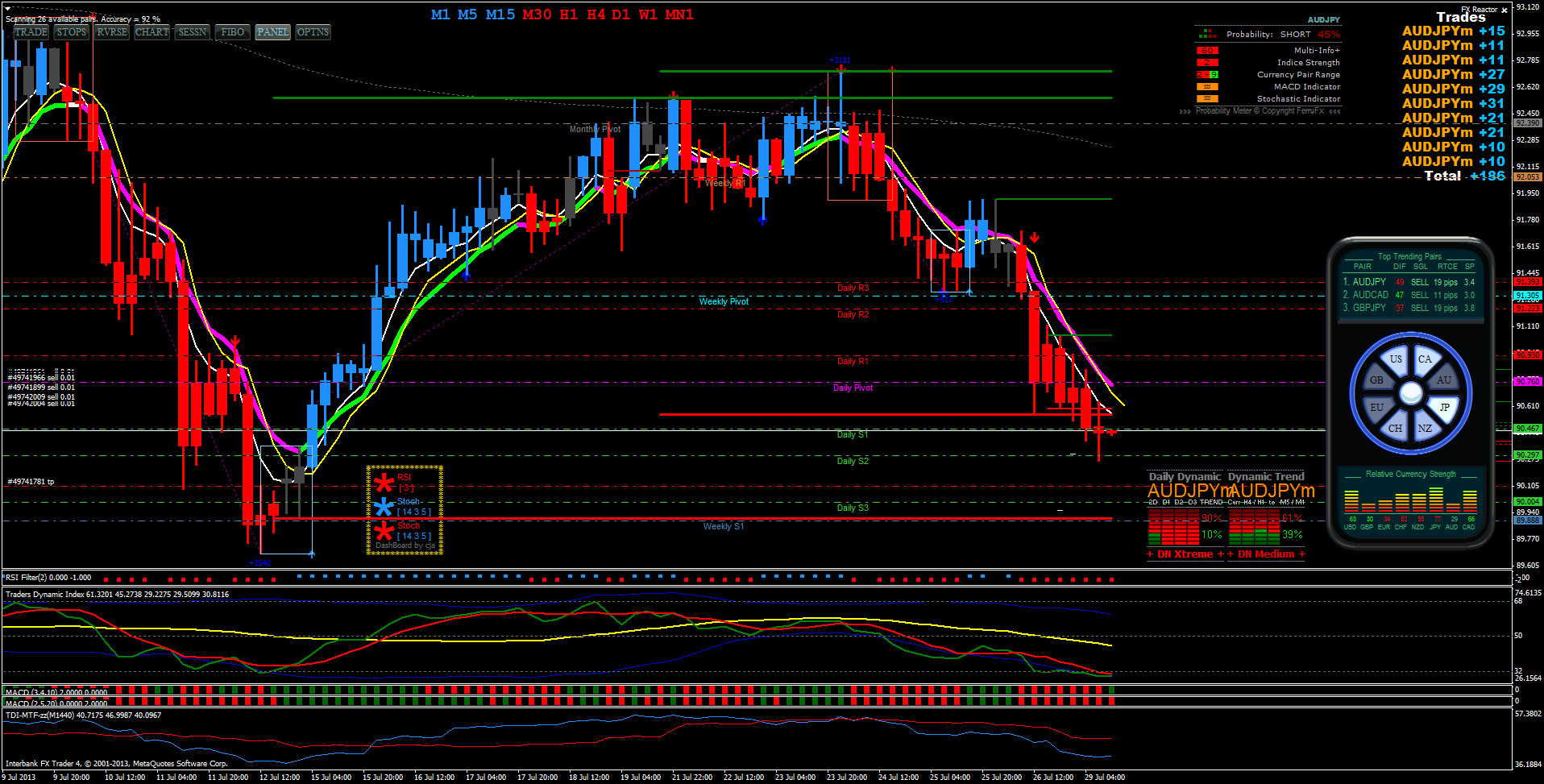This screenshot has height=784, width=1544.
Task: Click the RVRSE button
Action: pos(112,32)
